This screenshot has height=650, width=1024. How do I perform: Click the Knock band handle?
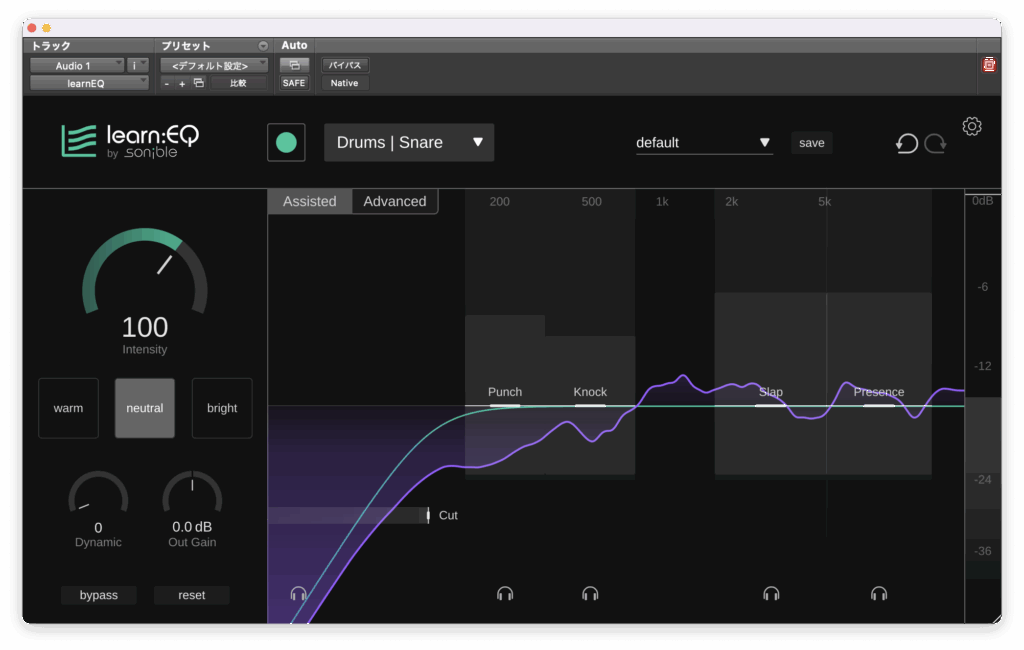pos(590,406)
